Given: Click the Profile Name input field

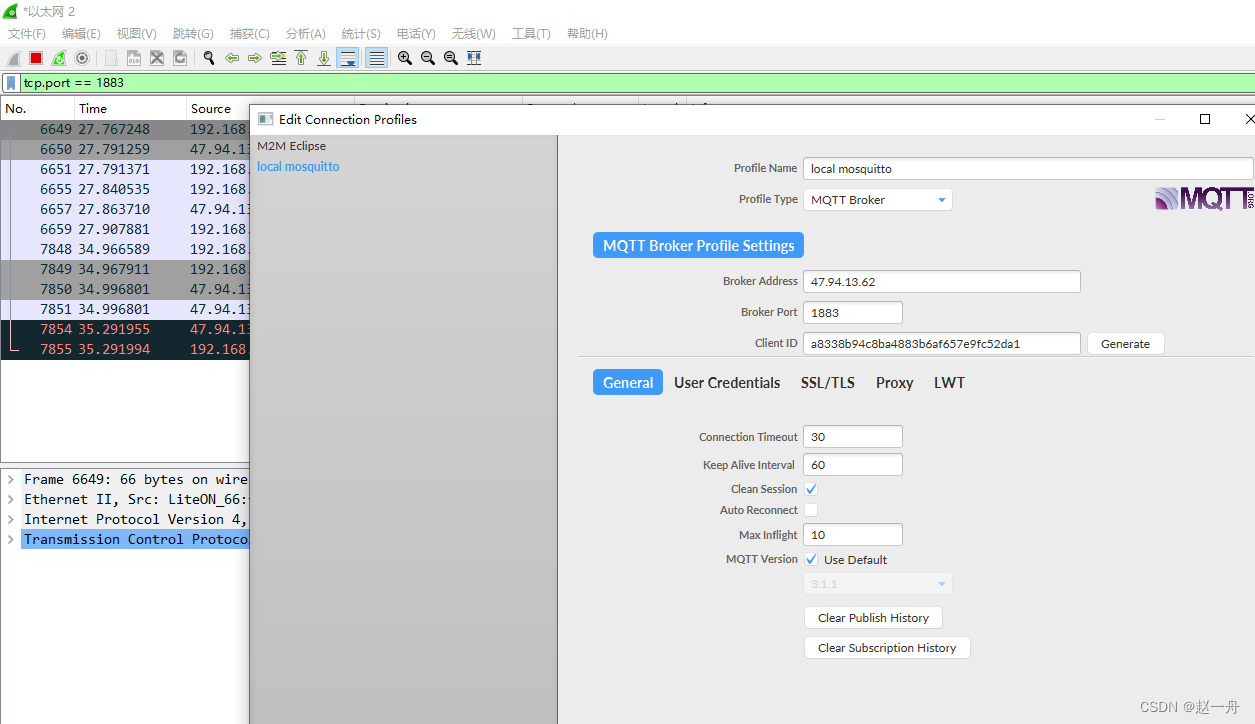Looking at the screenshot, I should (x=1028, y=169).
